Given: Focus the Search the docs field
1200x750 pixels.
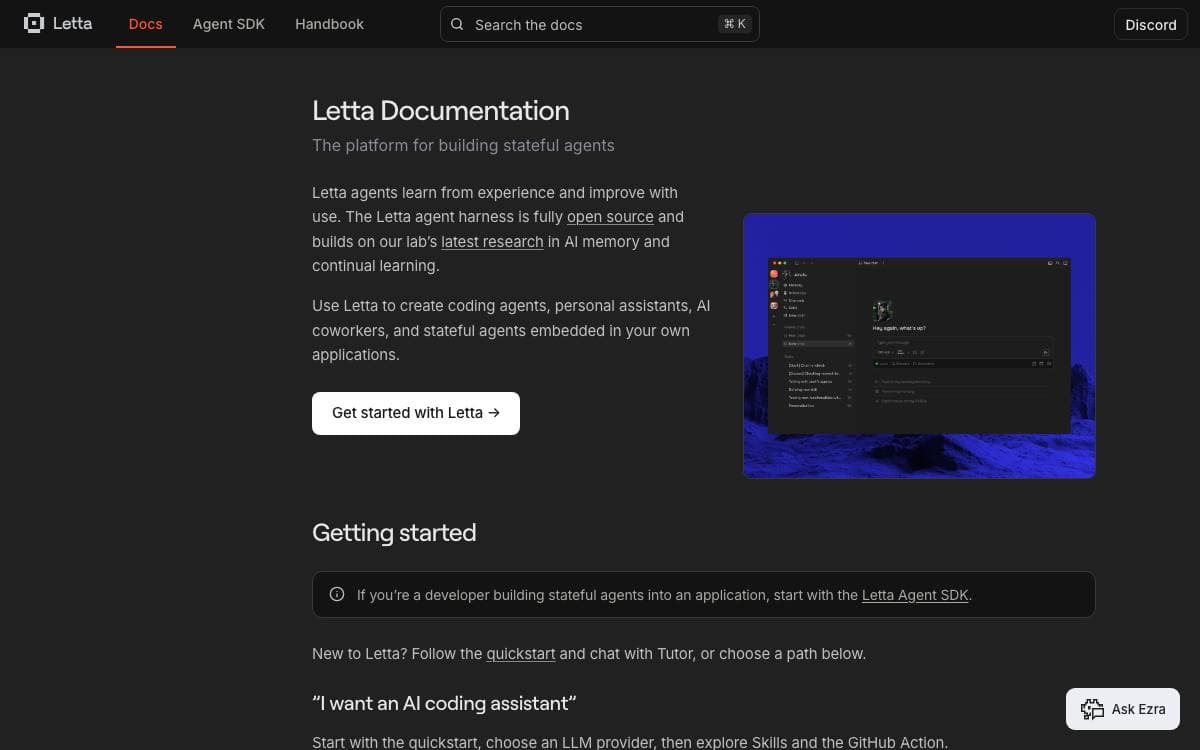Looking at the screenshot, I should pyautogui.click(x=600, y=24).
